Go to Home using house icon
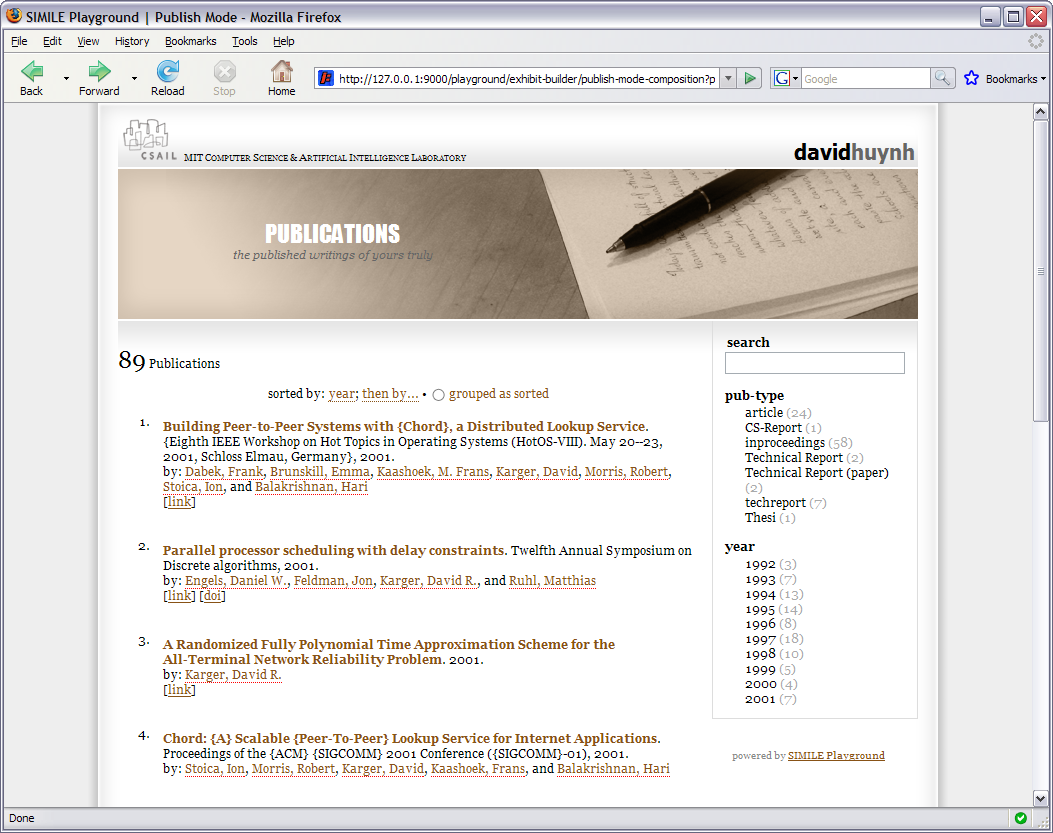This screenshot has height=833, width=1053. click(x=282, y=72)
